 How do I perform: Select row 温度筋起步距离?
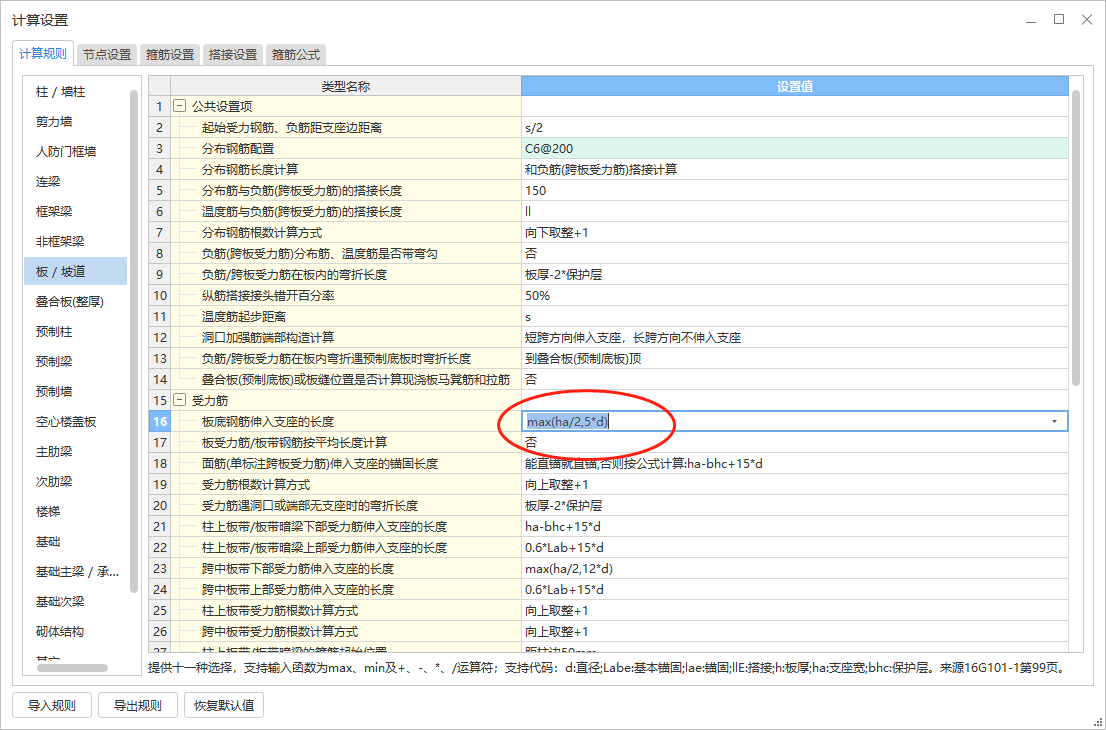(346, 317)
